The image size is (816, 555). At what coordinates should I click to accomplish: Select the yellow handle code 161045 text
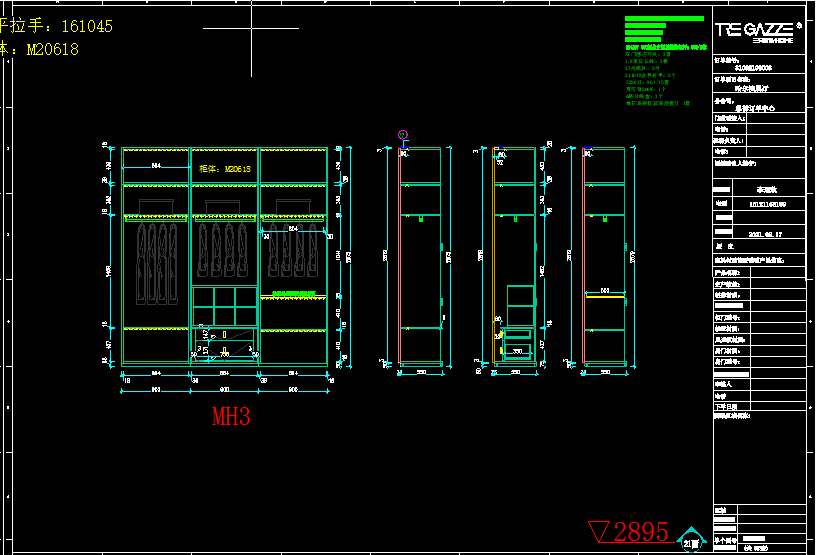click(58, 27)
